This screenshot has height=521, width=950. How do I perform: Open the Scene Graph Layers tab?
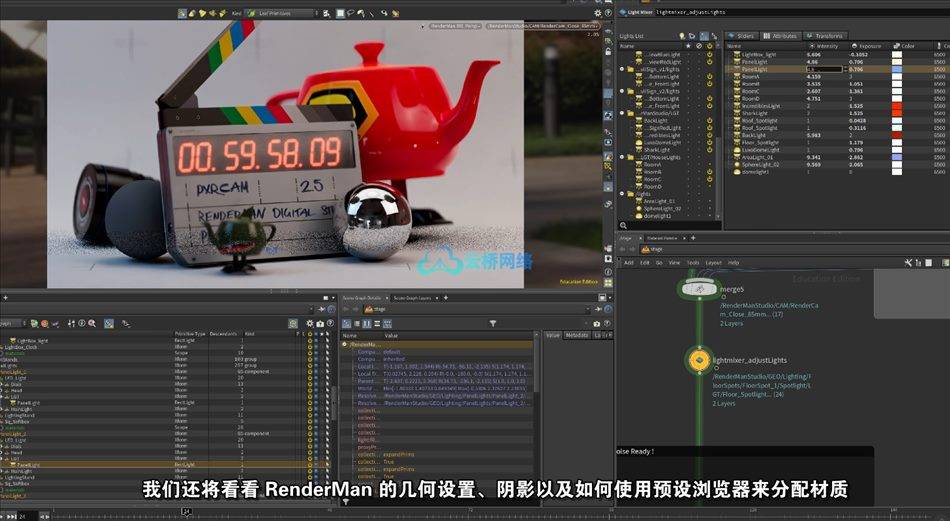pyautogui.click(x=412, y=298)
